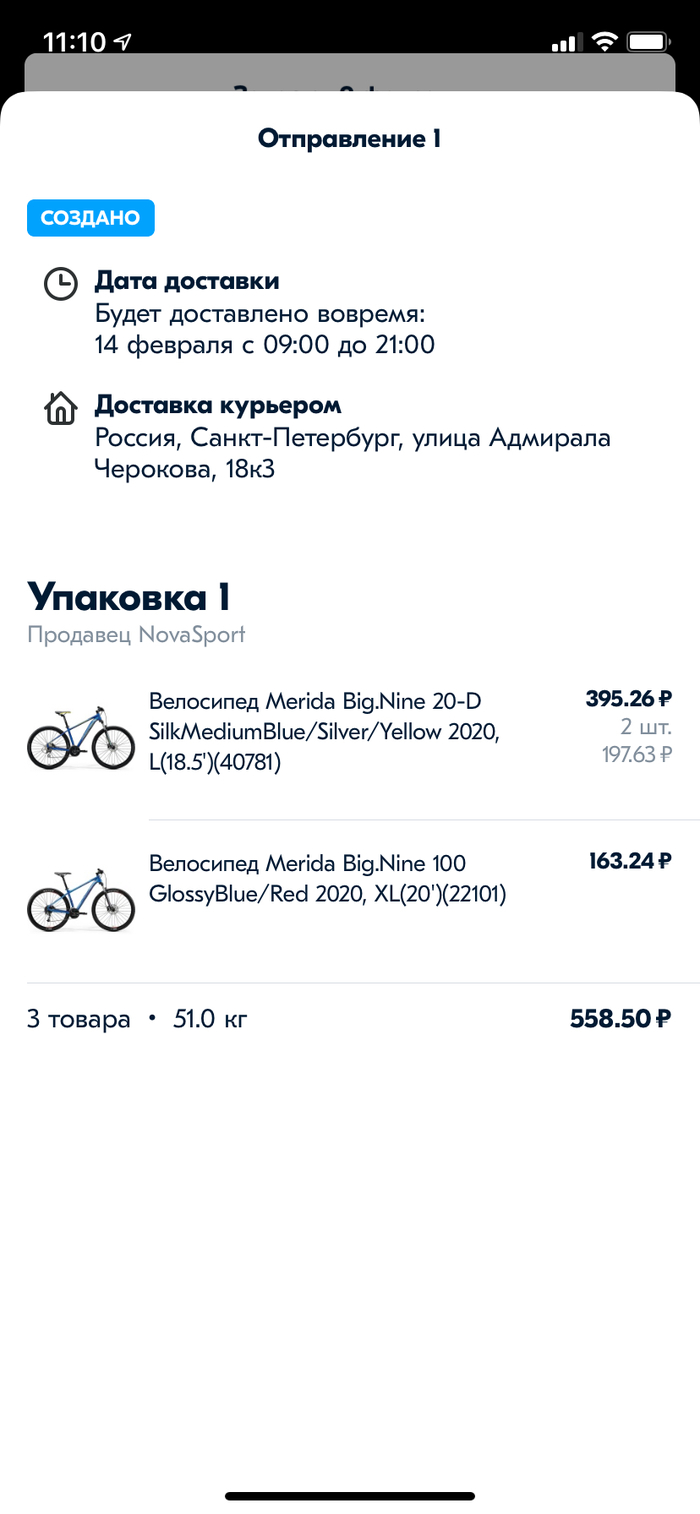Tap the battery icon in status bar

click(x=648, y=42)
